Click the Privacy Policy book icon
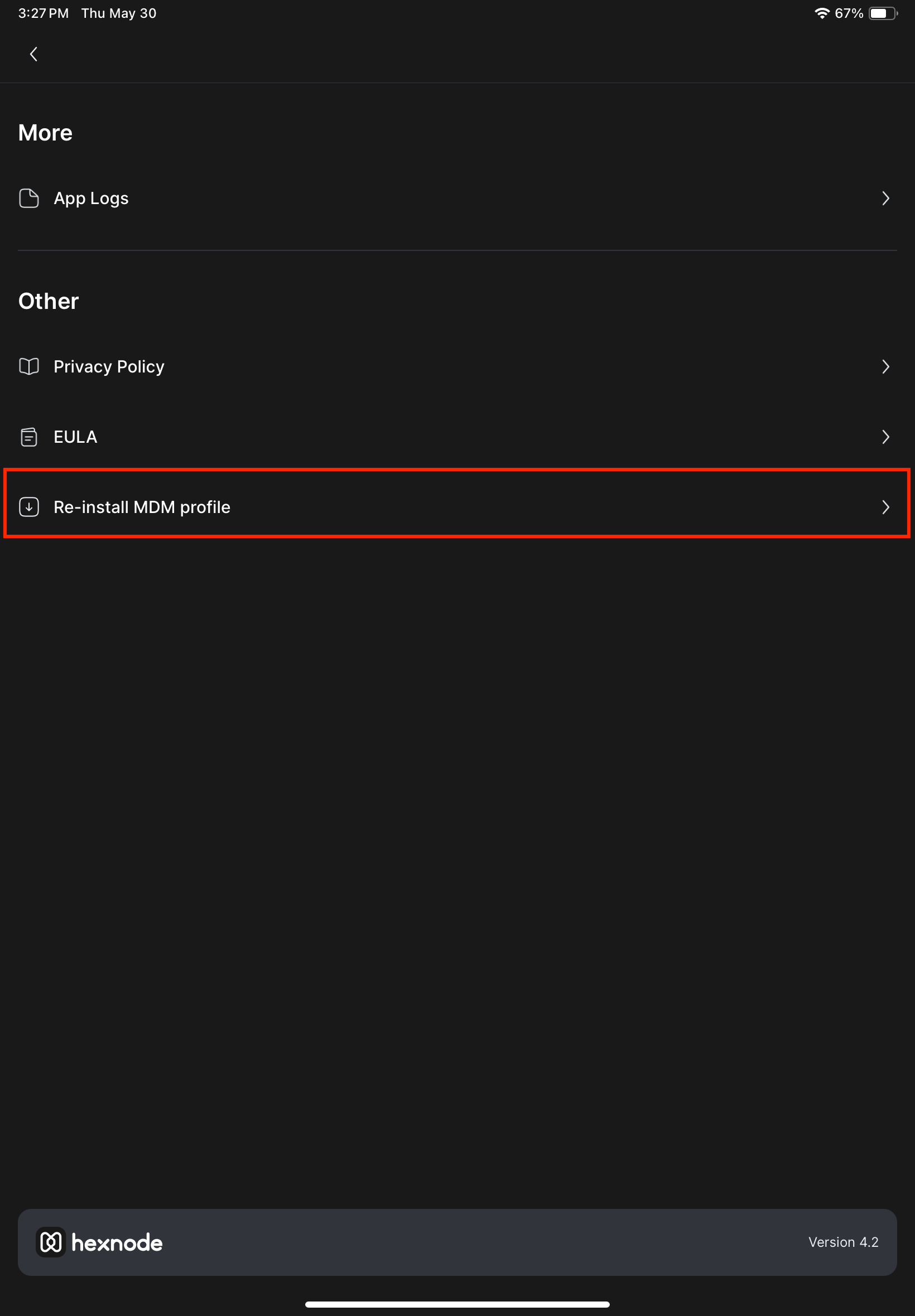Viewport: 915px width, 1316px height. pyautogui.click(x=28, y=367)
